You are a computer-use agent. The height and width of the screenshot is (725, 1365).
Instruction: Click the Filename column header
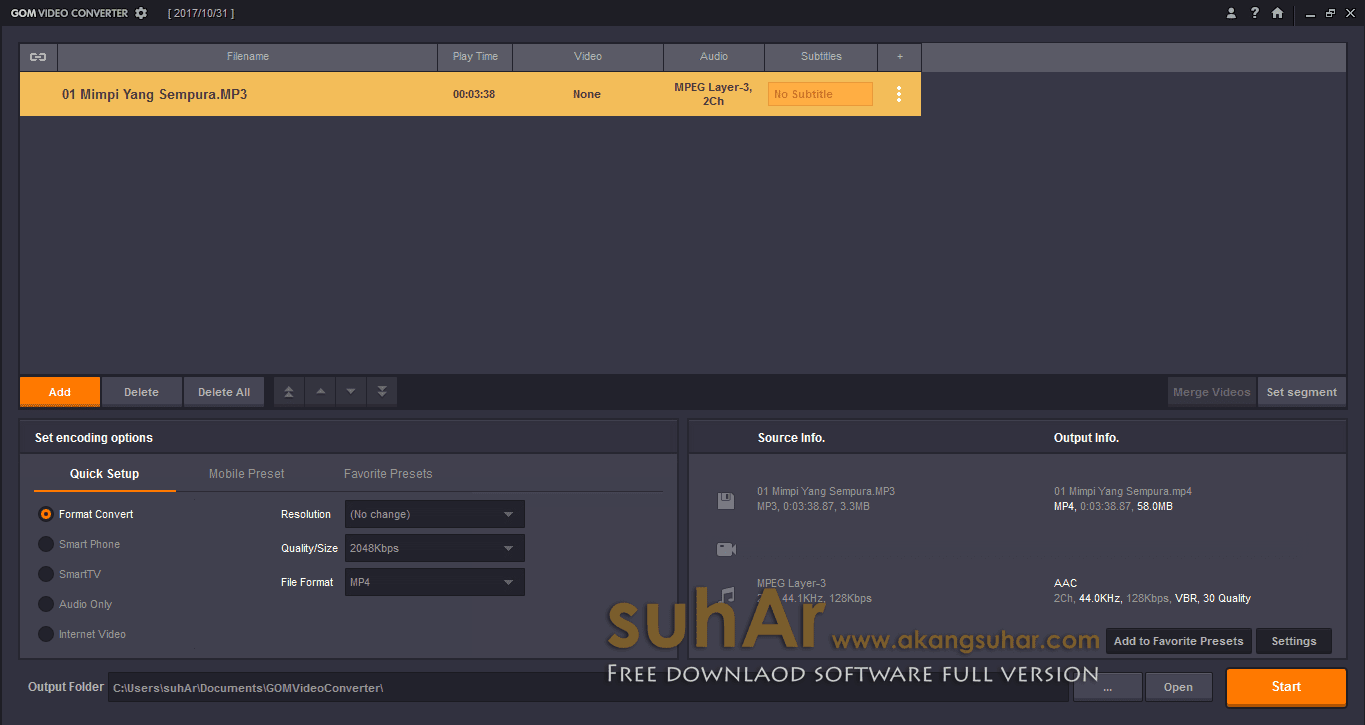tap(248, 57)
